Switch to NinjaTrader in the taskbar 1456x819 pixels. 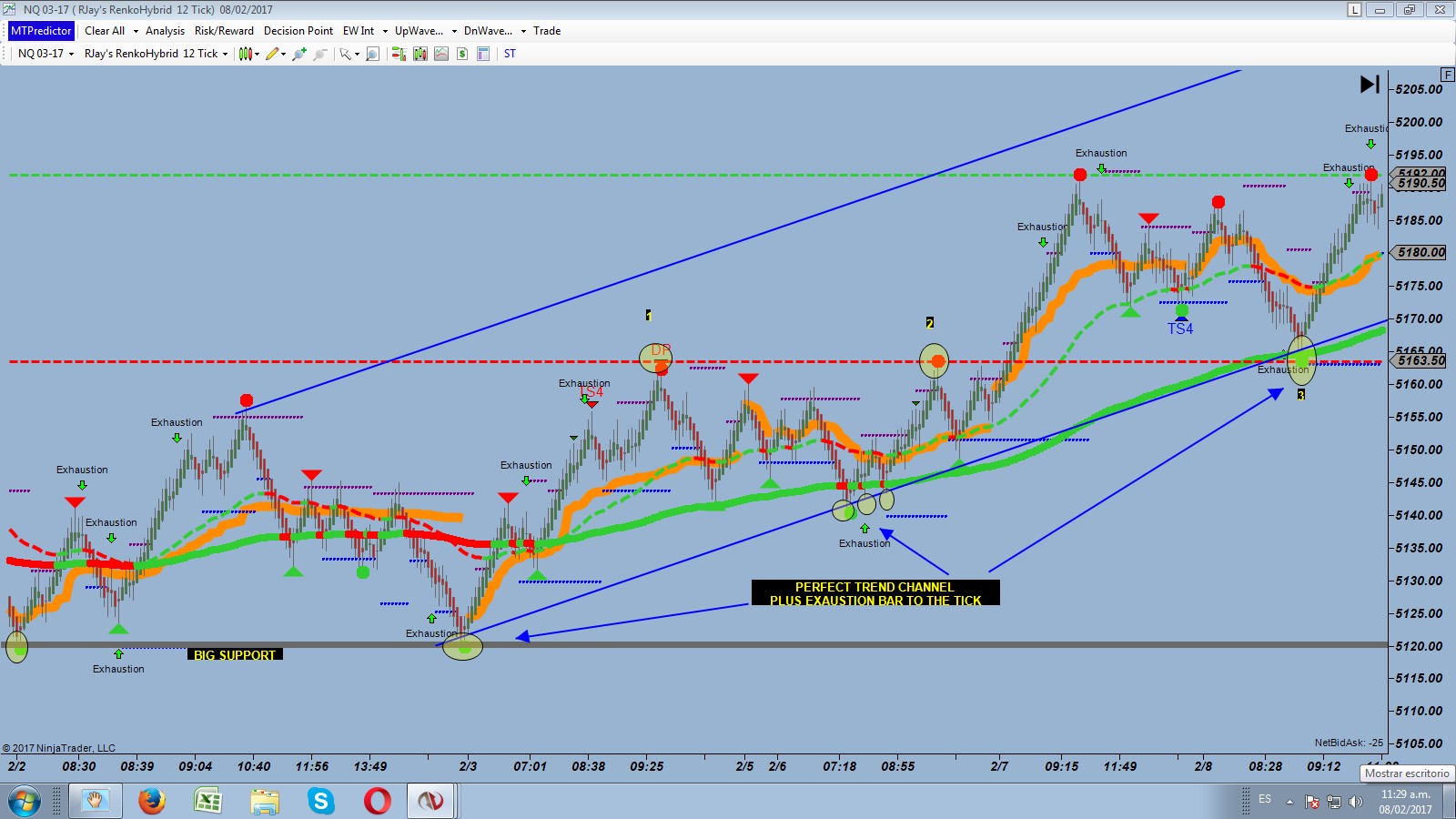(x=430, y=801)
